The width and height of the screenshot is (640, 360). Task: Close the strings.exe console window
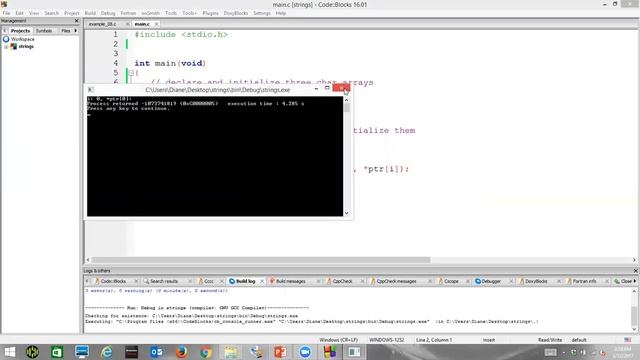click(341, 88)
